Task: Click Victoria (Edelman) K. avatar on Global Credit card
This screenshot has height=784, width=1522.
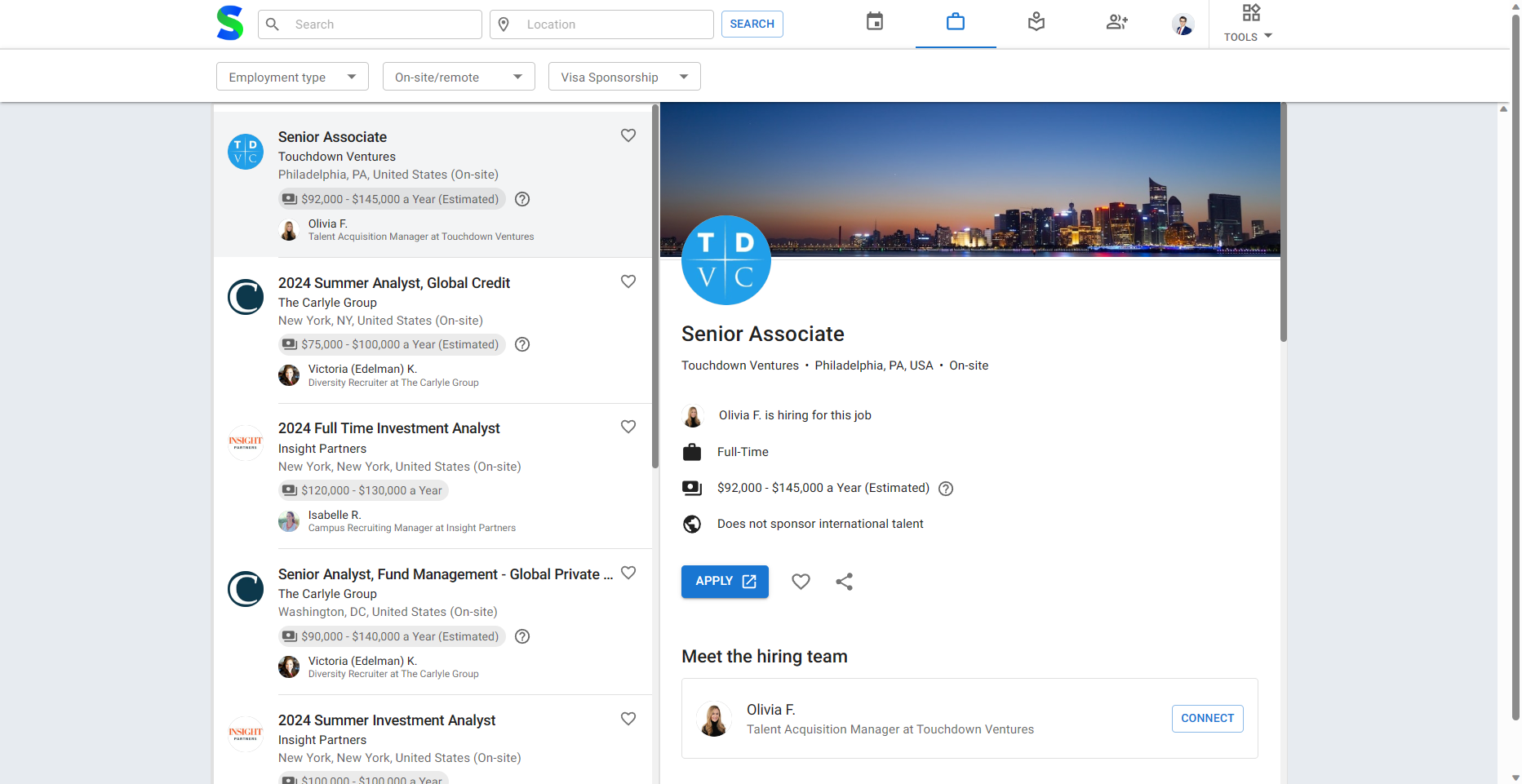Action: pos(289,375)
